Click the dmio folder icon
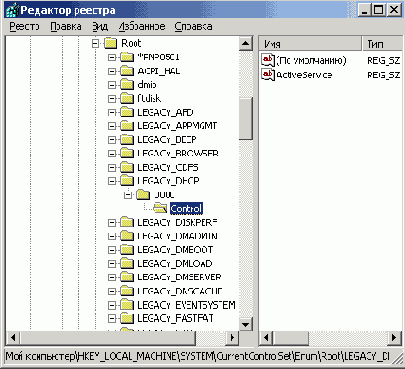The height and width of the screenshot is (369, 405). pos(127,85)
